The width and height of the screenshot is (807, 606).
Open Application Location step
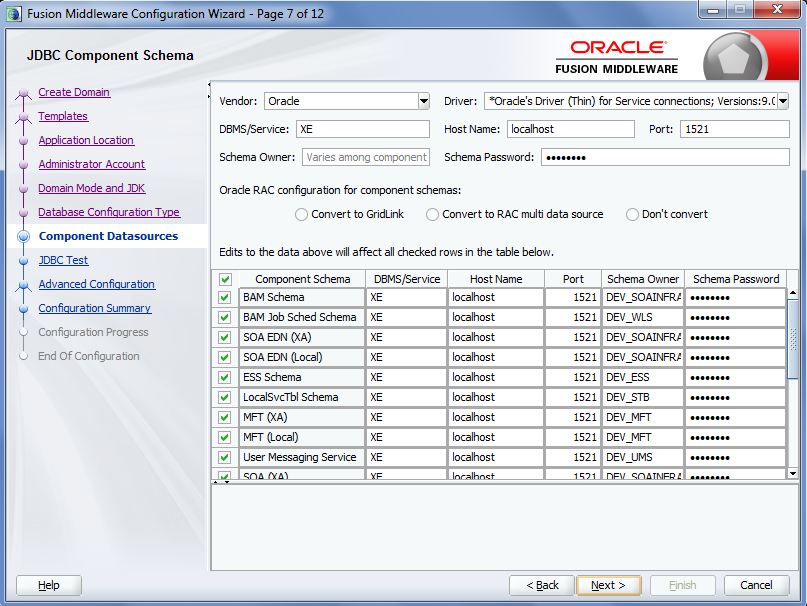86,140
